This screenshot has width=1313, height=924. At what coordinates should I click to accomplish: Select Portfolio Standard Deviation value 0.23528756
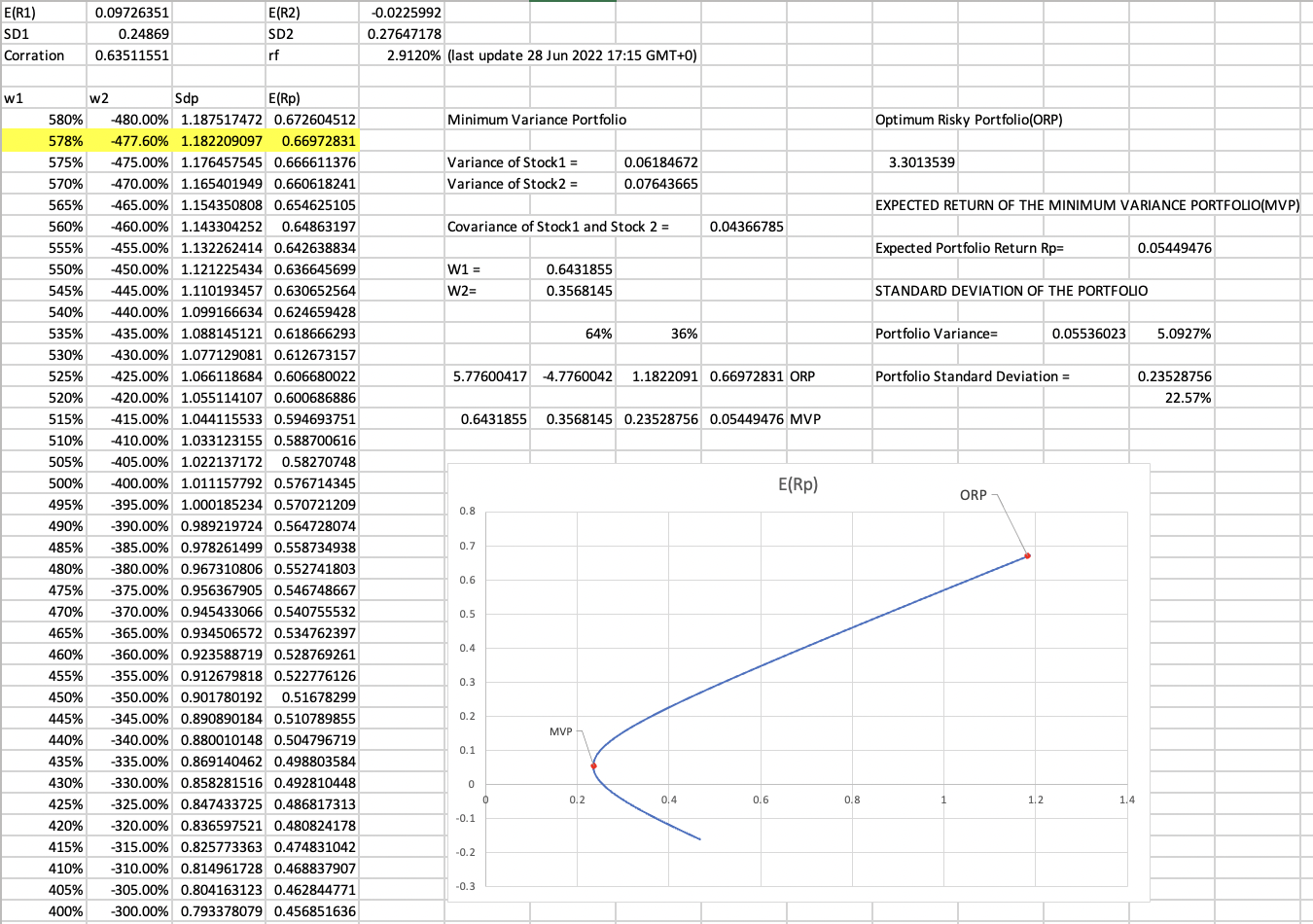tap(1173, 376)
